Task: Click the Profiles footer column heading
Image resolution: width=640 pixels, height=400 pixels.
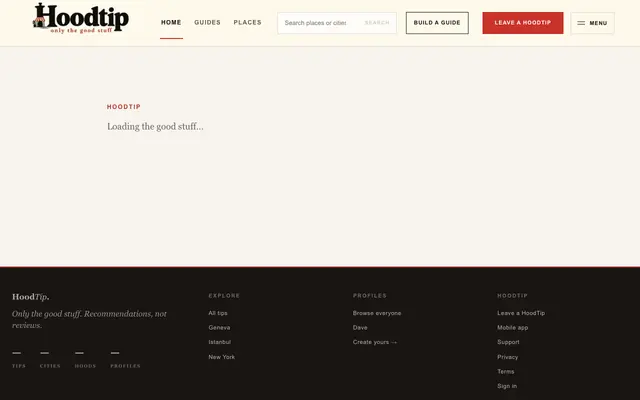Action: pyautogui.click(x=369, y=296)
